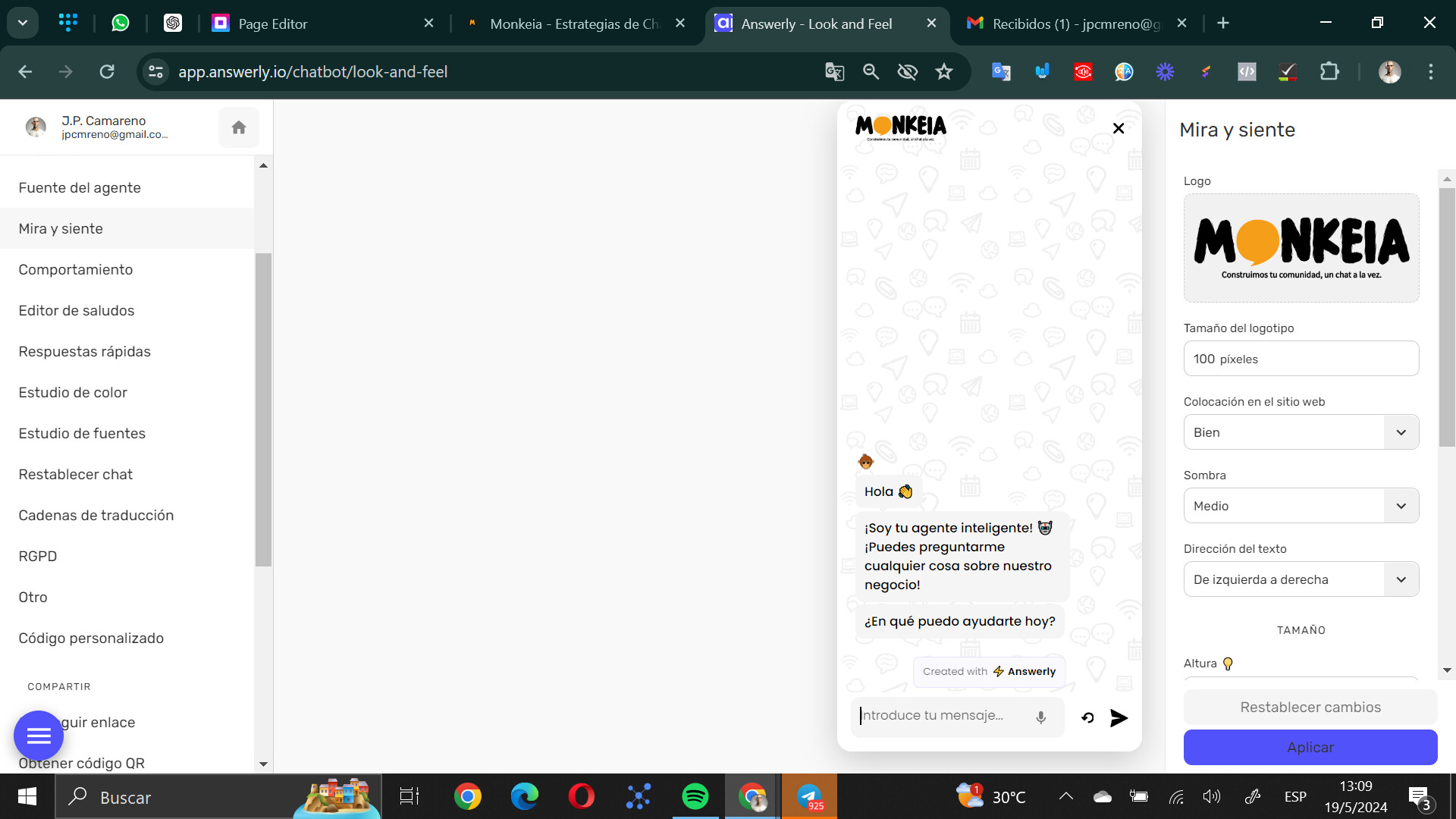This screenshot has height=819, width=1456.
Task: Click the Aplicar button
Action: pyautogui.click(x=1310, y=747)
